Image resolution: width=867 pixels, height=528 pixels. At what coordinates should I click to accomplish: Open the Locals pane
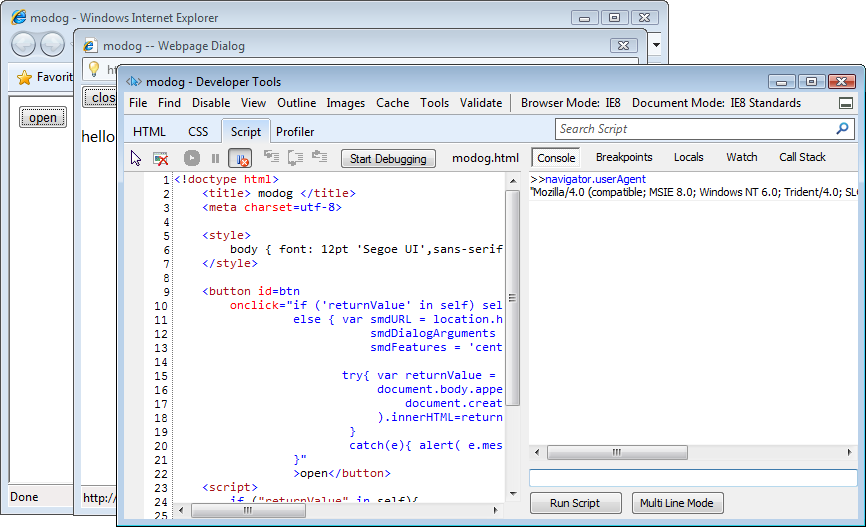688,157
